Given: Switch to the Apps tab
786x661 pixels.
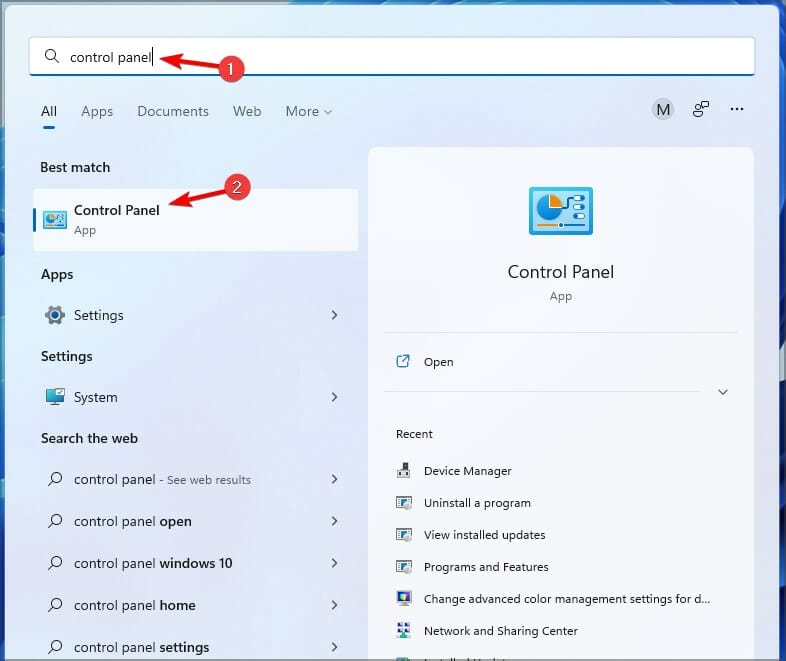Looking at the screenshot, I should point(97,111).
